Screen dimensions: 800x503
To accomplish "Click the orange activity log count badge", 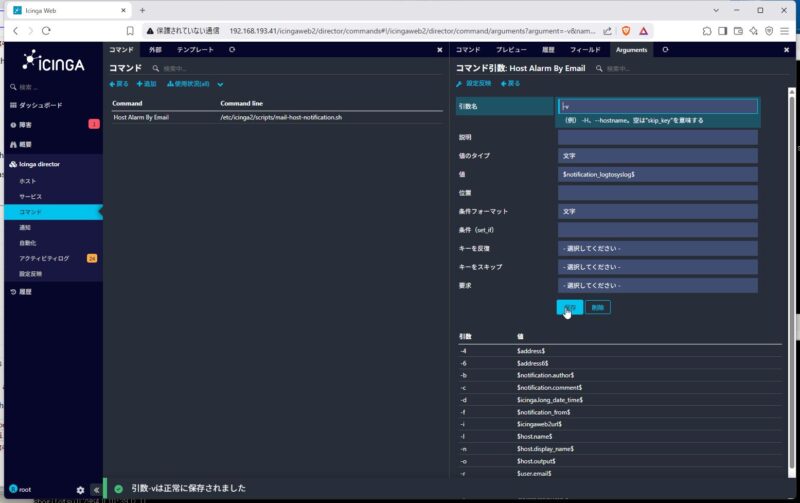I will [92, 259].
